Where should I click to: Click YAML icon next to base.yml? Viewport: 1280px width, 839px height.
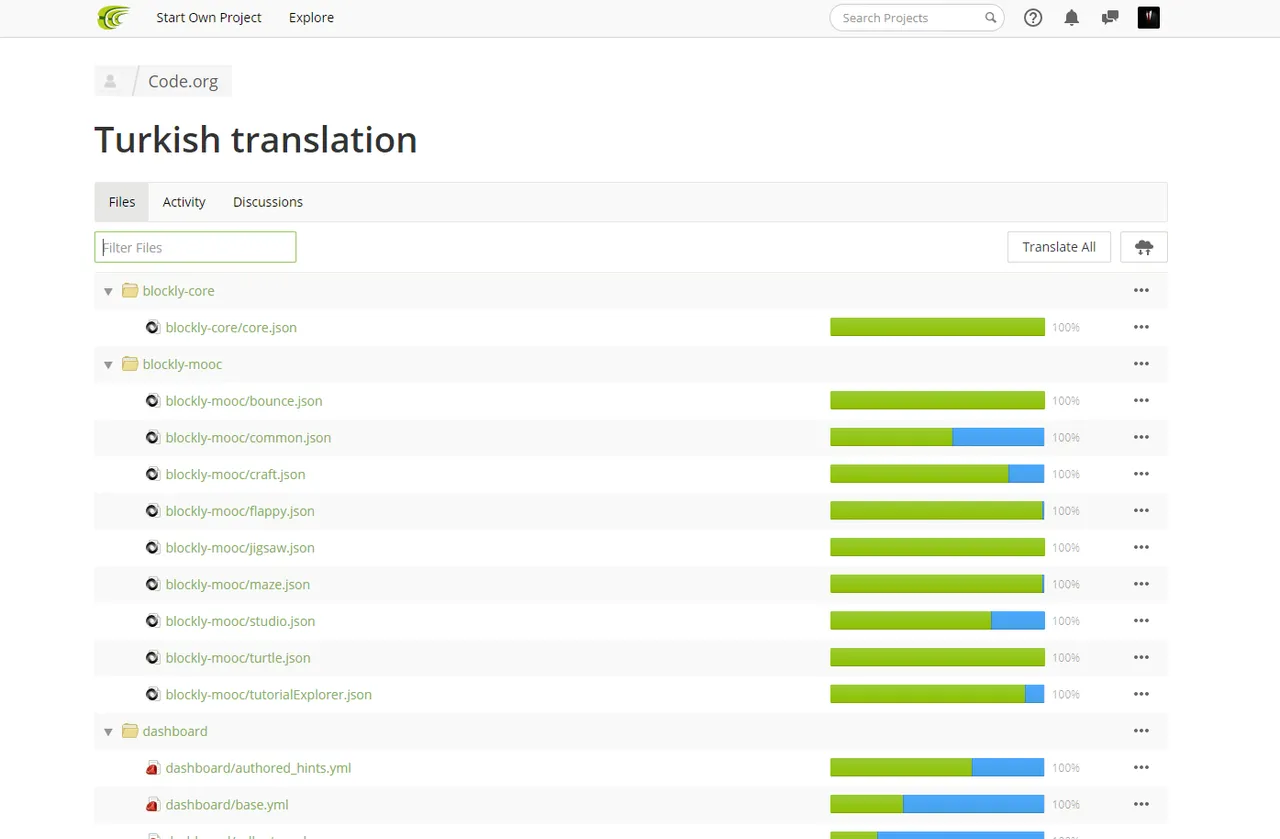coord(153,804)
